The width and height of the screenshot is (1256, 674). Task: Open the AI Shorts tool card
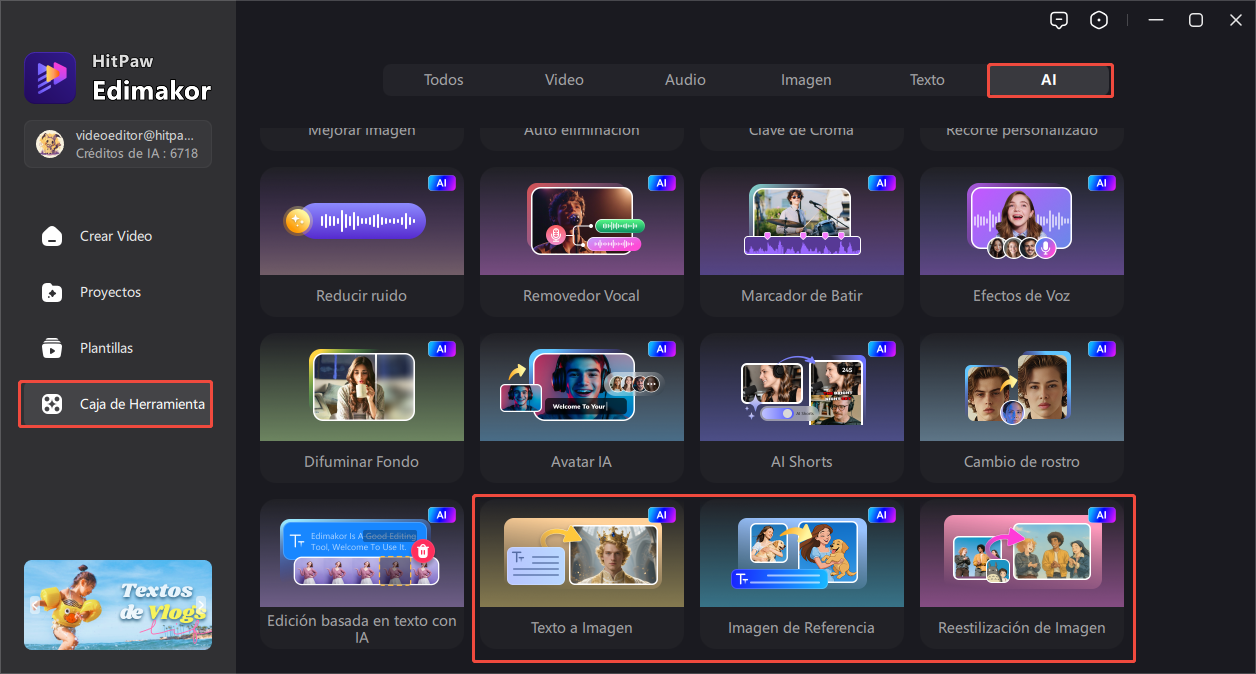(x=801, y=405)
